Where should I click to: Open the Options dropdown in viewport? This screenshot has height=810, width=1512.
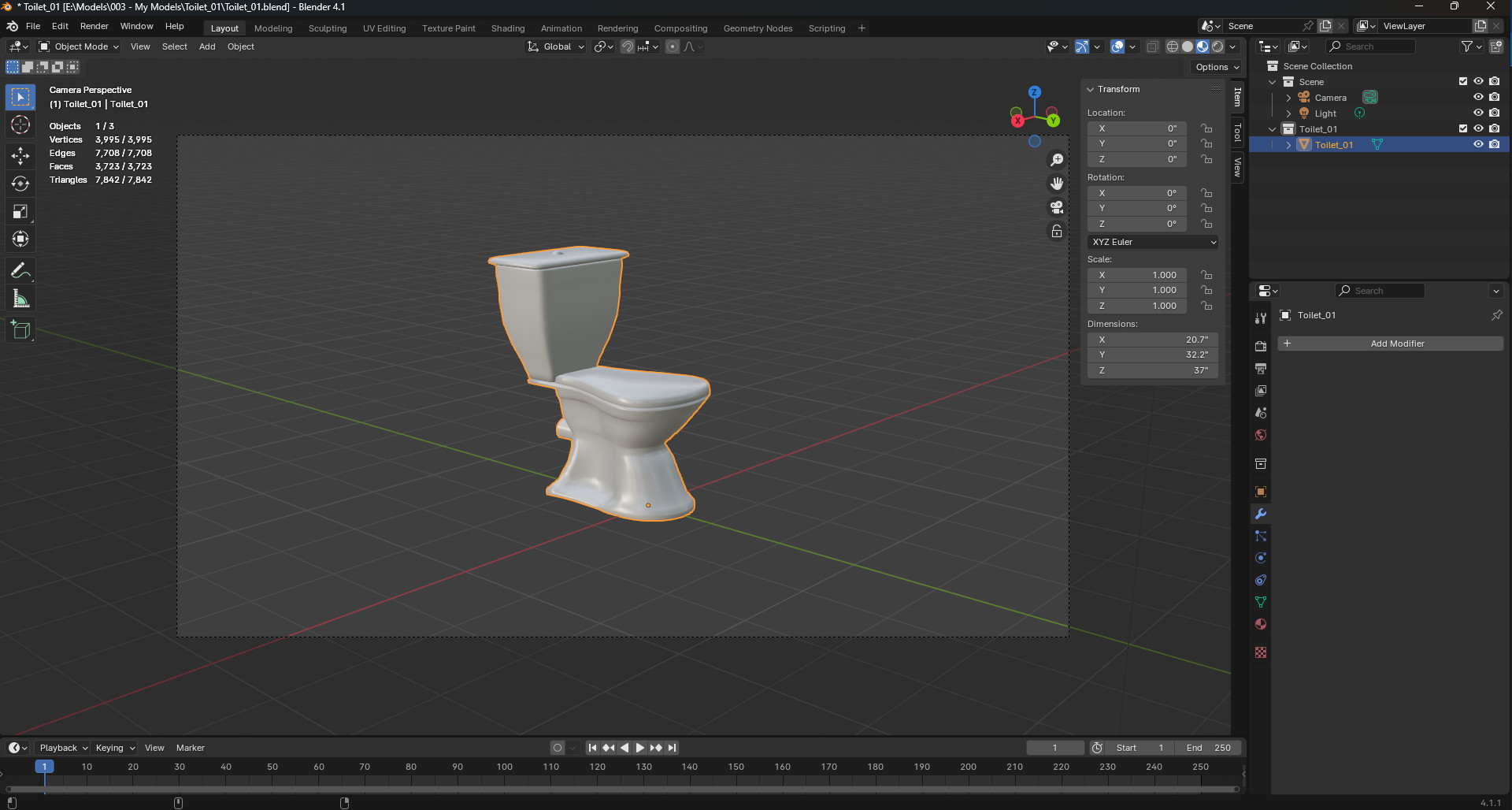pyautogui.click(x=1217, y=67)
